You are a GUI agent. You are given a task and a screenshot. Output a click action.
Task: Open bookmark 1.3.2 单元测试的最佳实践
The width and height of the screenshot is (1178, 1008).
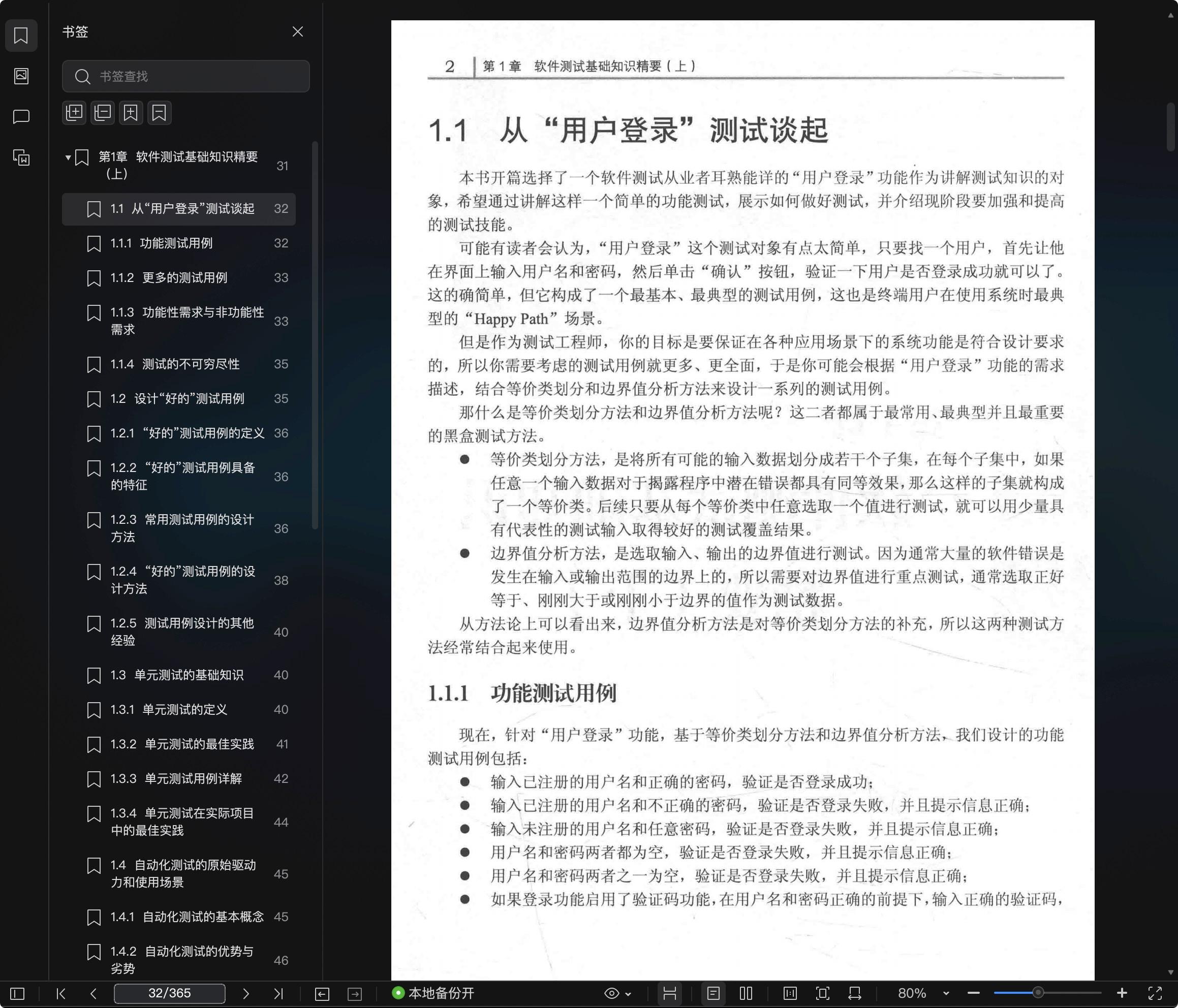(178, 744)
